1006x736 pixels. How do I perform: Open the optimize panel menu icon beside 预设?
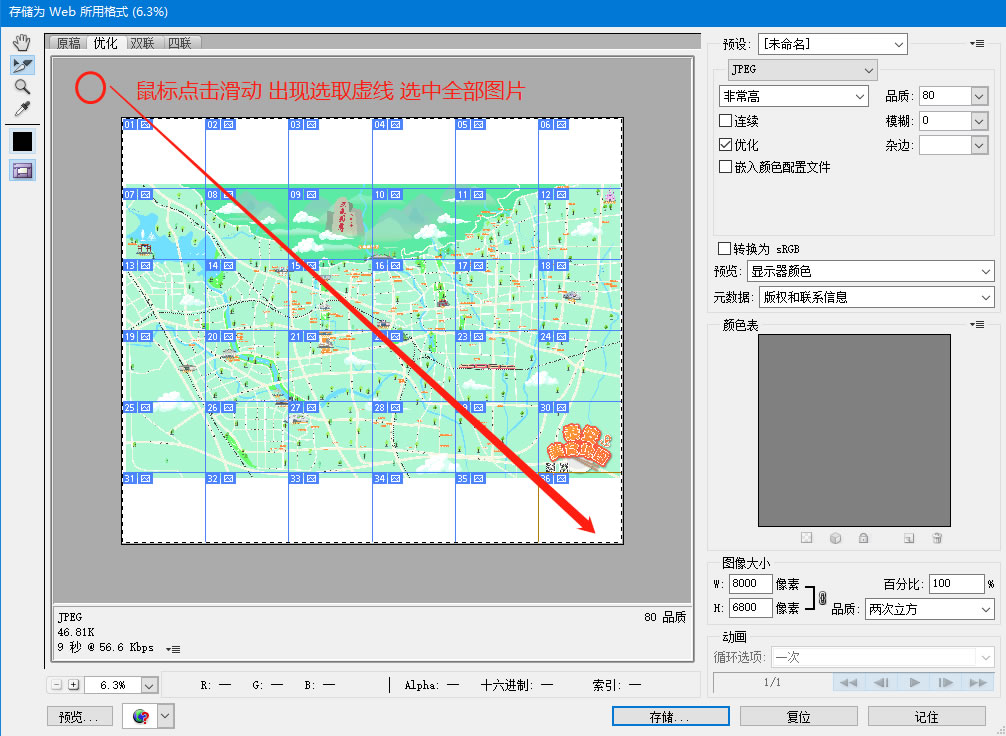976,44
